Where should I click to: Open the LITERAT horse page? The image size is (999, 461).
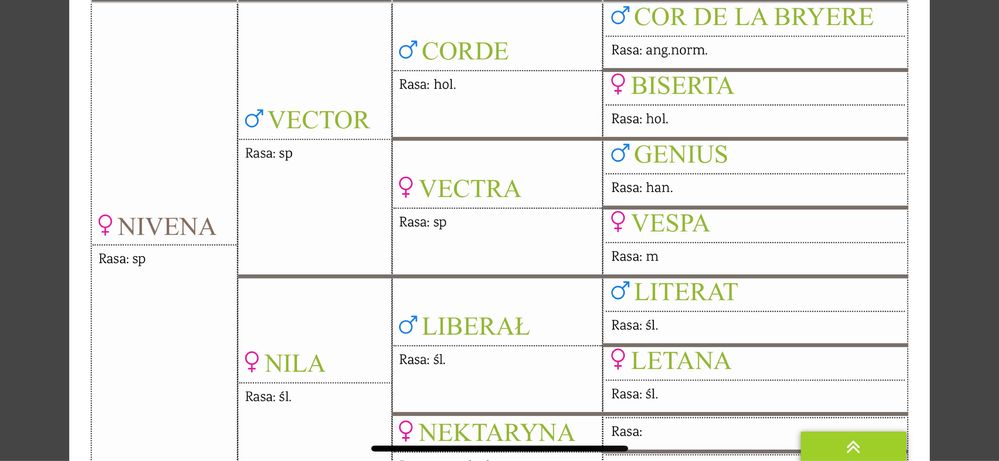pyautogui.click(x=686, y=292)
